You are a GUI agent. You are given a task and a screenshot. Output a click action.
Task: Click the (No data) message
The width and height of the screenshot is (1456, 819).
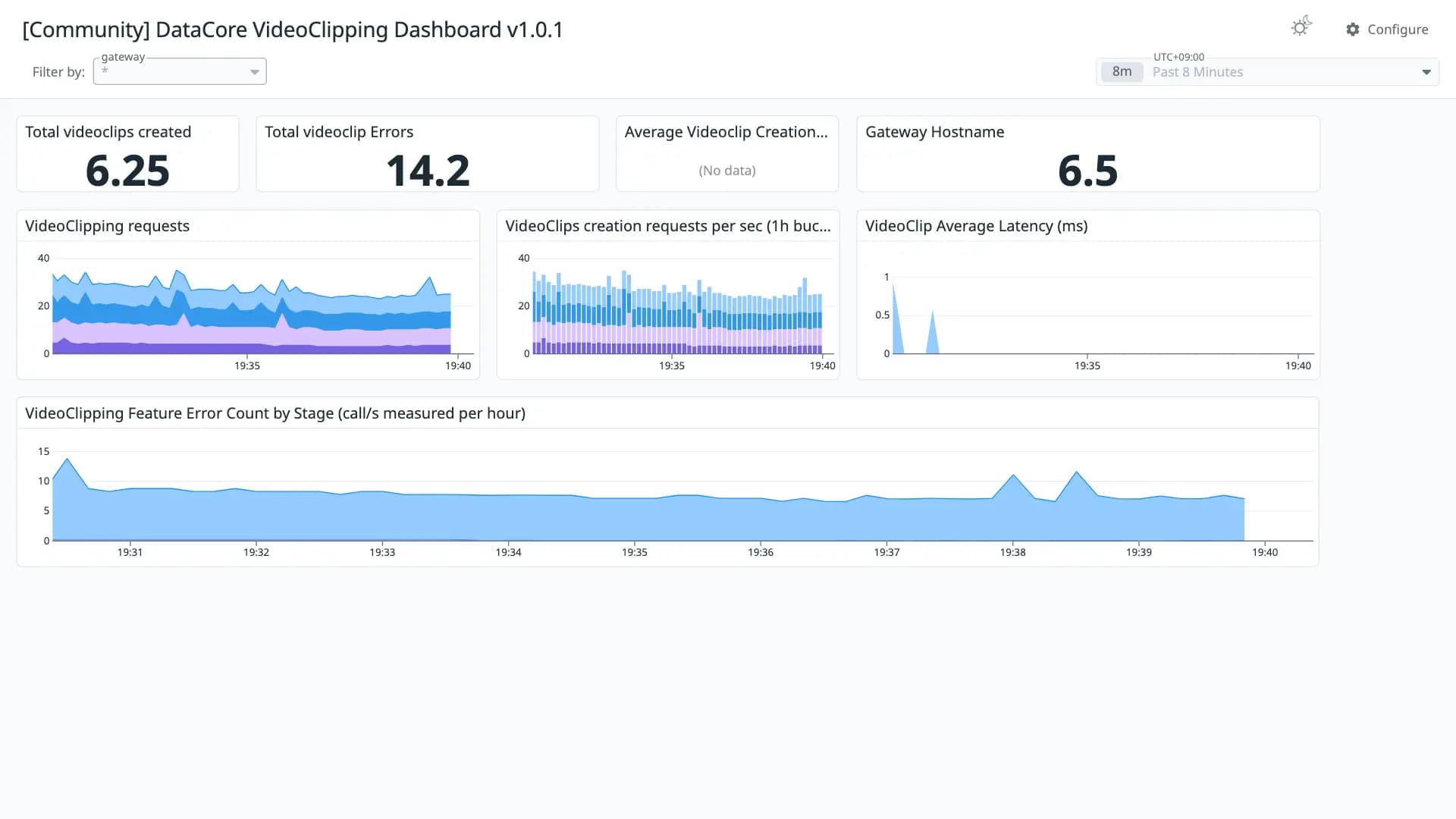click(x=727, y=171)
